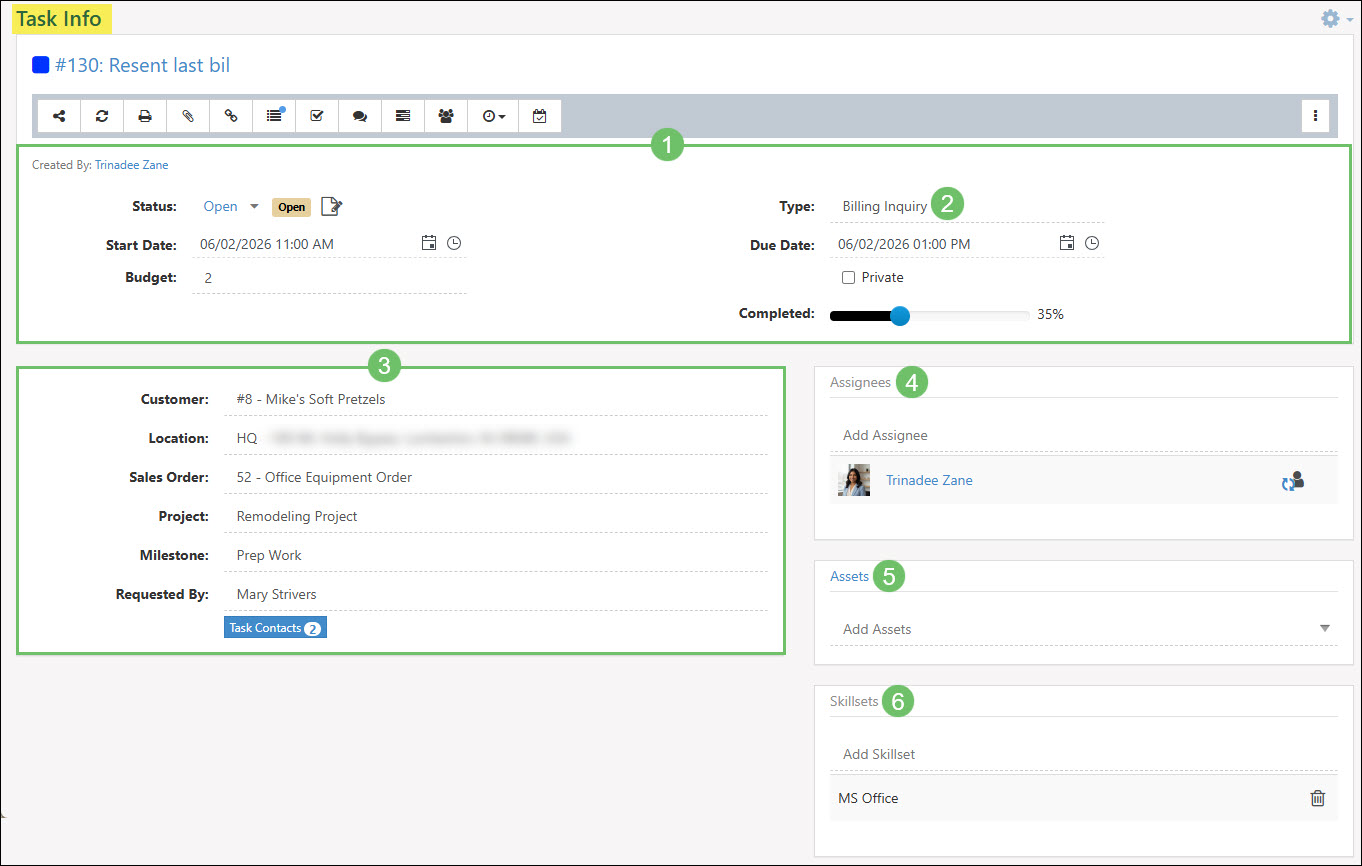Click the Assets heading link
The height and width of the screenshot is (866, 1362).
tap(849, 576)
